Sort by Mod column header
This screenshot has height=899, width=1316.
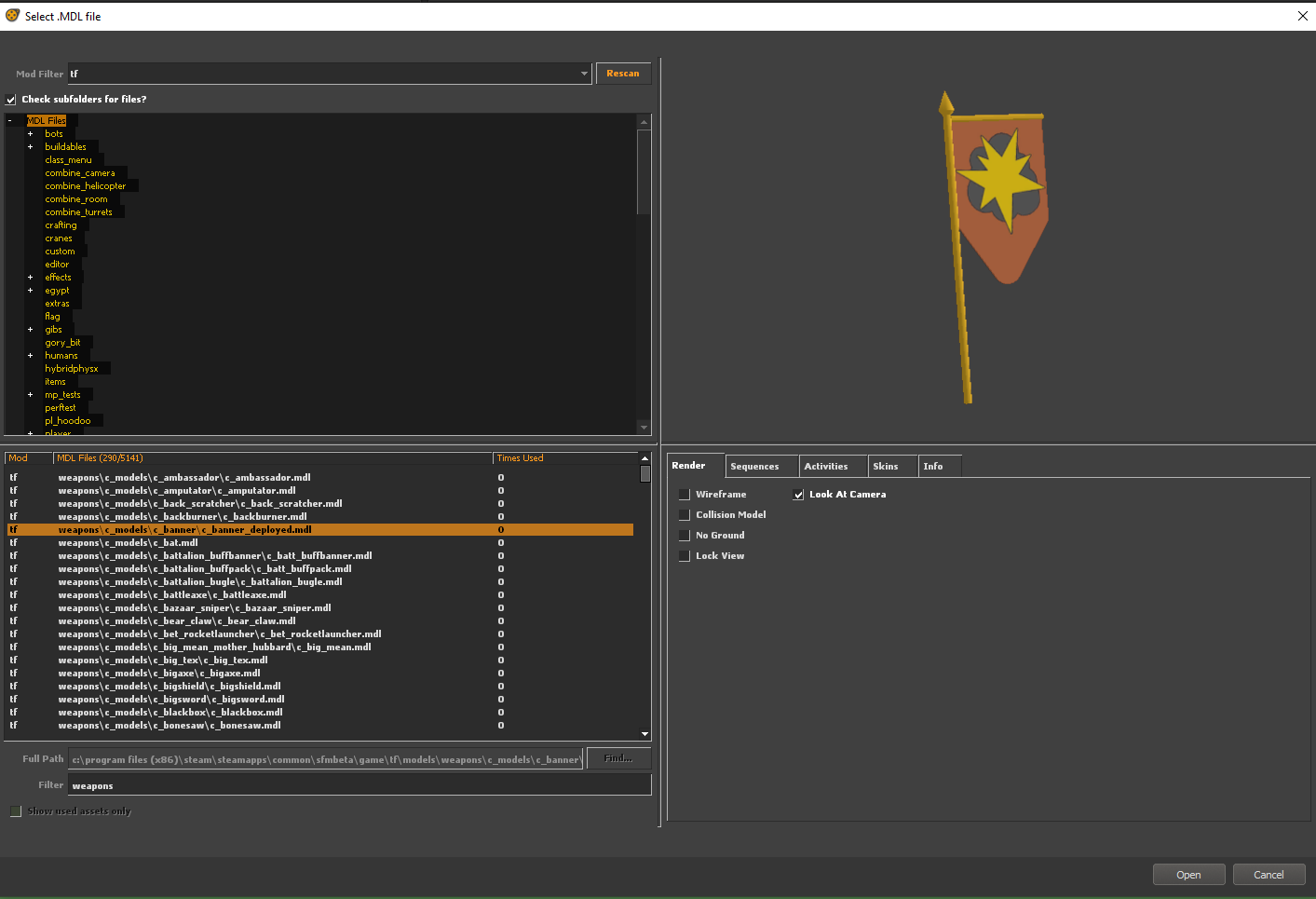click(x=29, y=458)
